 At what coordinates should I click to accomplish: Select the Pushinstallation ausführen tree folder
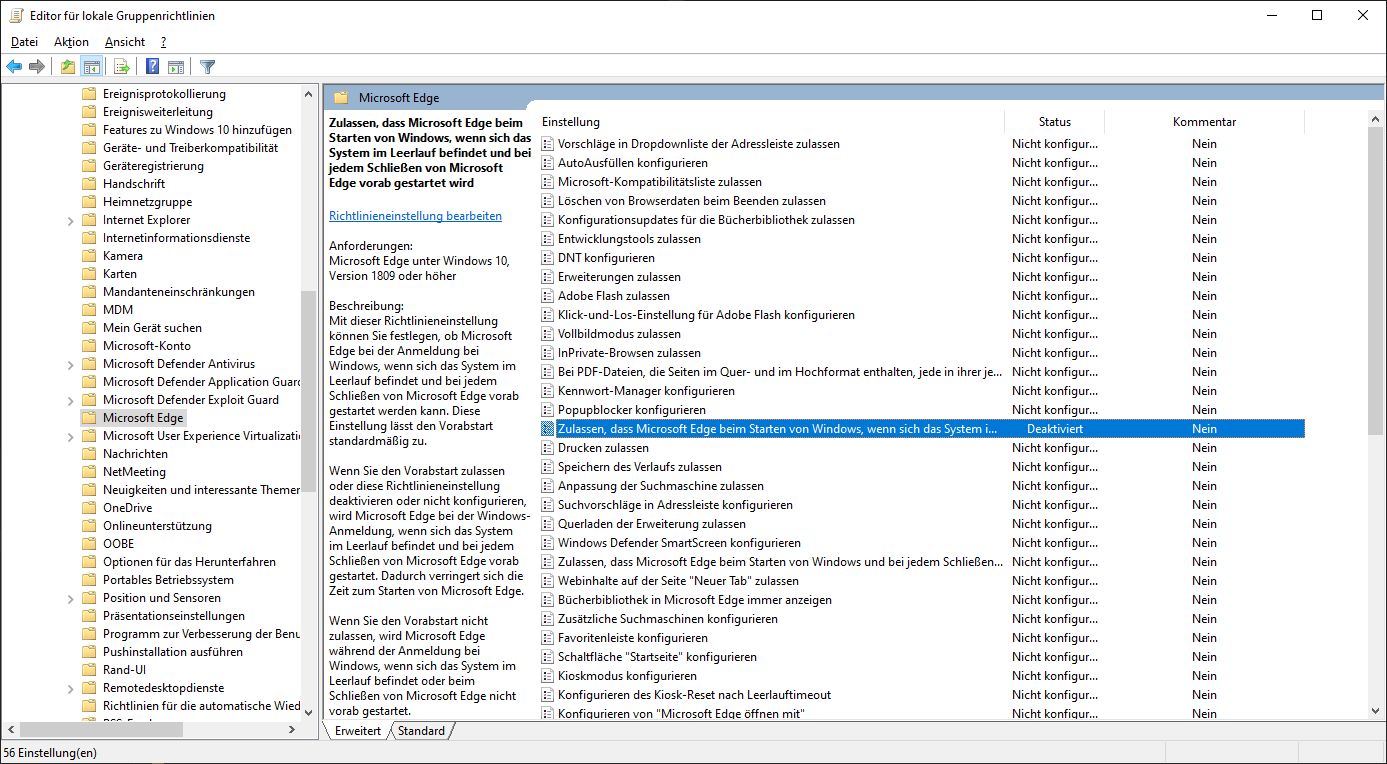173,652
